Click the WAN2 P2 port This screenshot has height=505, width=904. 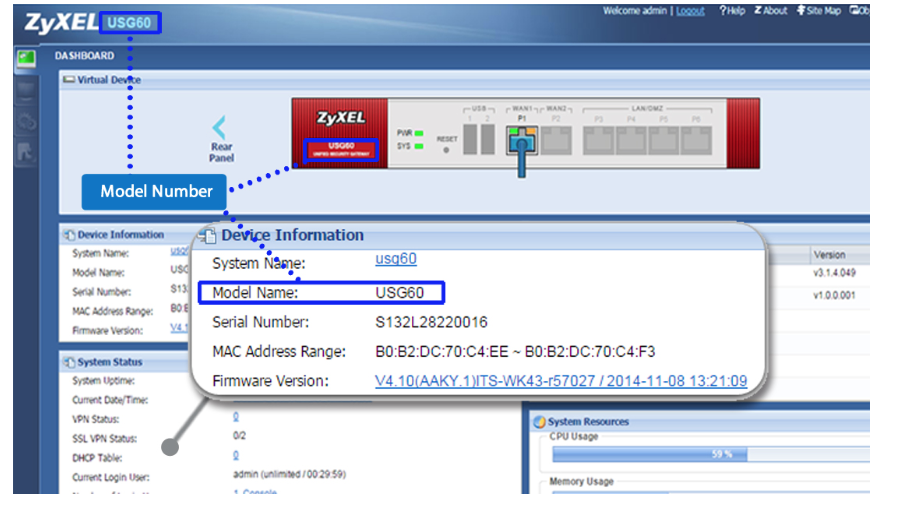556,141
